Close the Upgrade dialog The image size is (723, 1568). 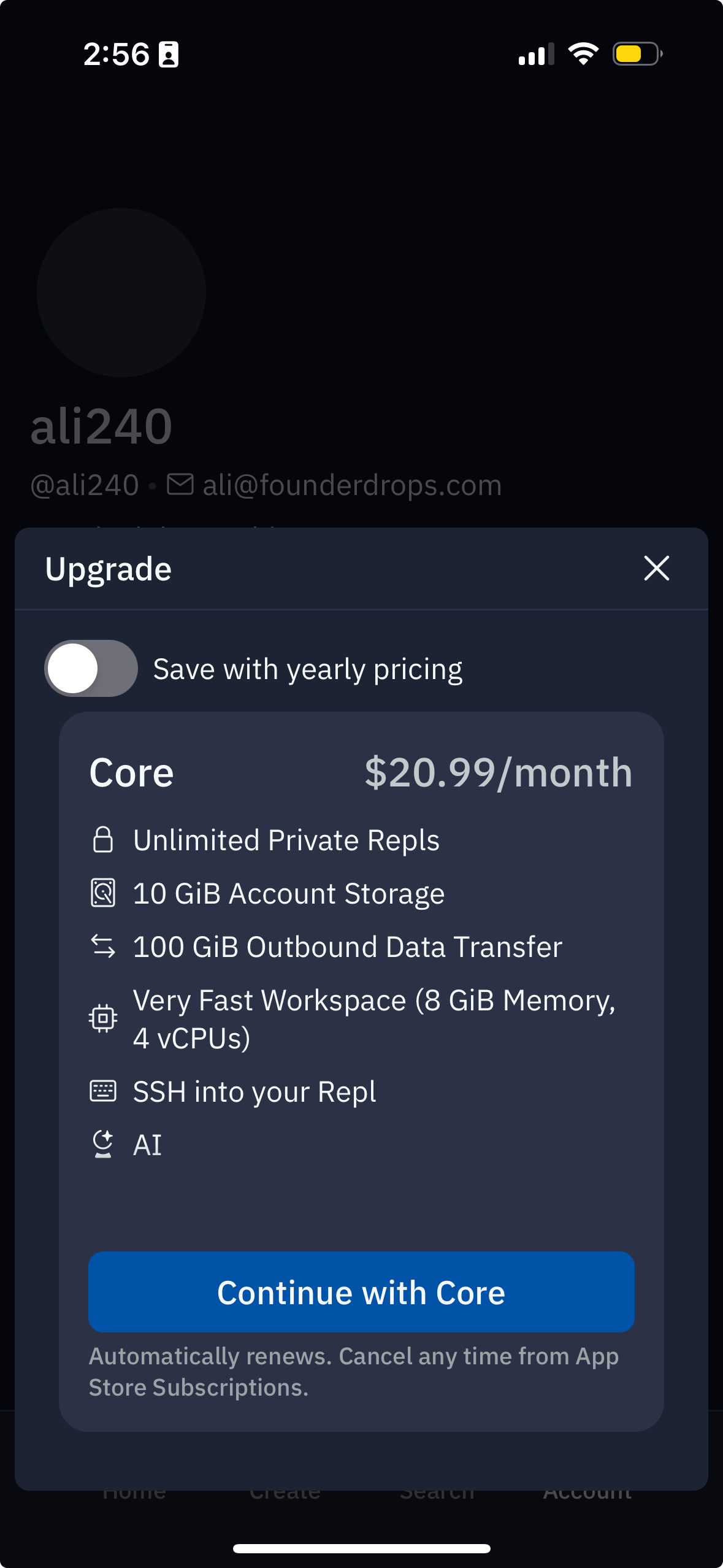656,568
